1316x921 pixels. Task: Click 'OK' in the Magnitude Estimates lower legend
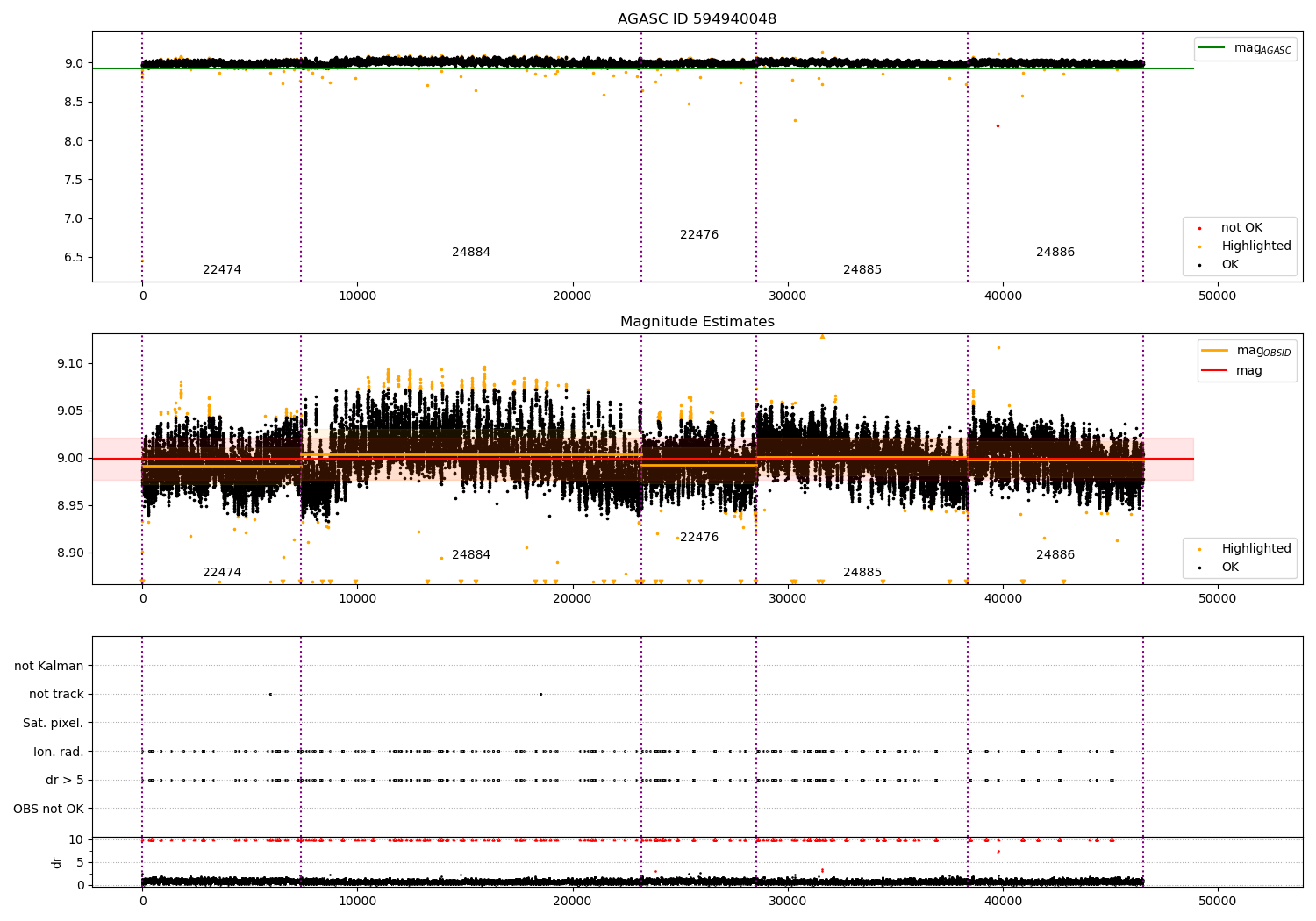tap(1230, 568)
